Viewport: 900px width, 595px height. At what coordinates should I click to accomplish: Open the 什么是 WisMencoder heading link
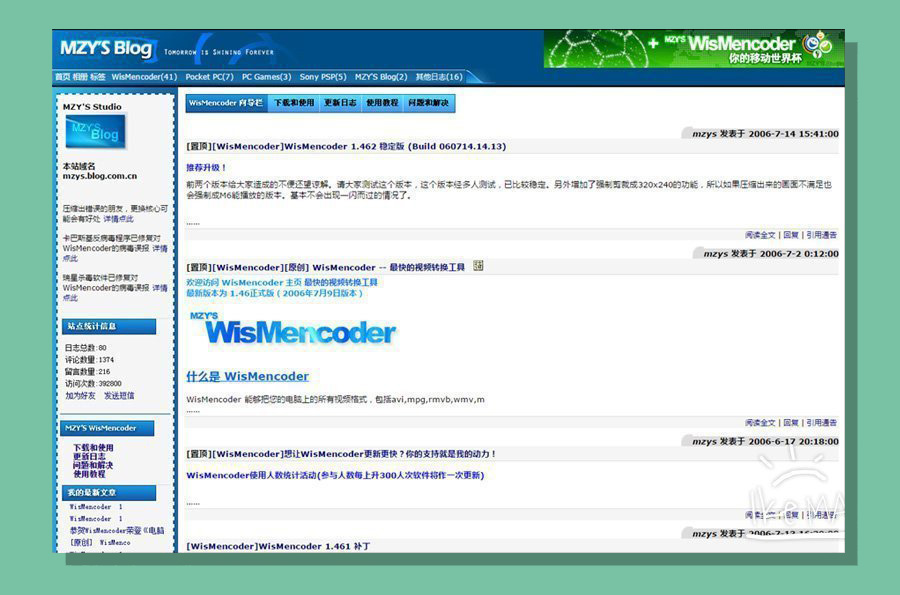(247, 376)
